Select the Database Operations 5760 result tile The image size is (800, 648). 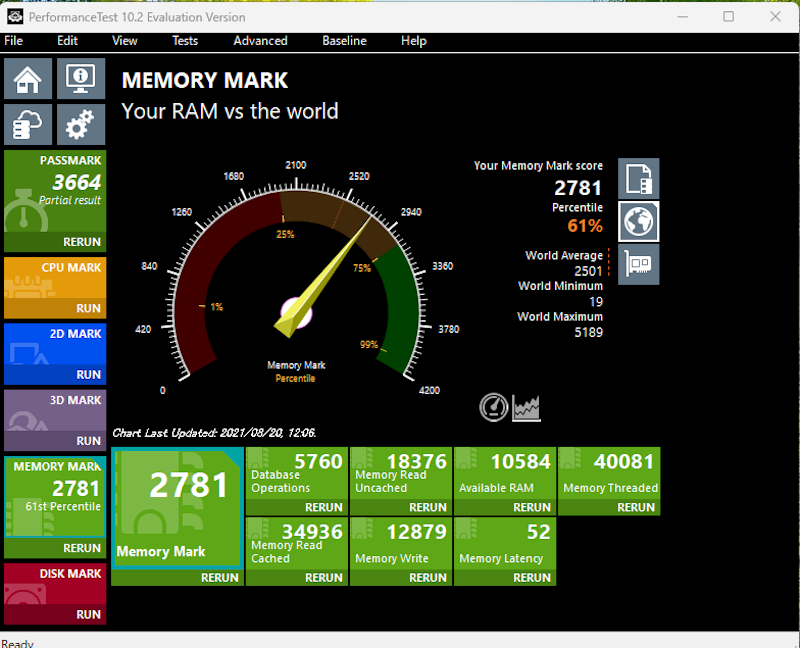point(297,473)
